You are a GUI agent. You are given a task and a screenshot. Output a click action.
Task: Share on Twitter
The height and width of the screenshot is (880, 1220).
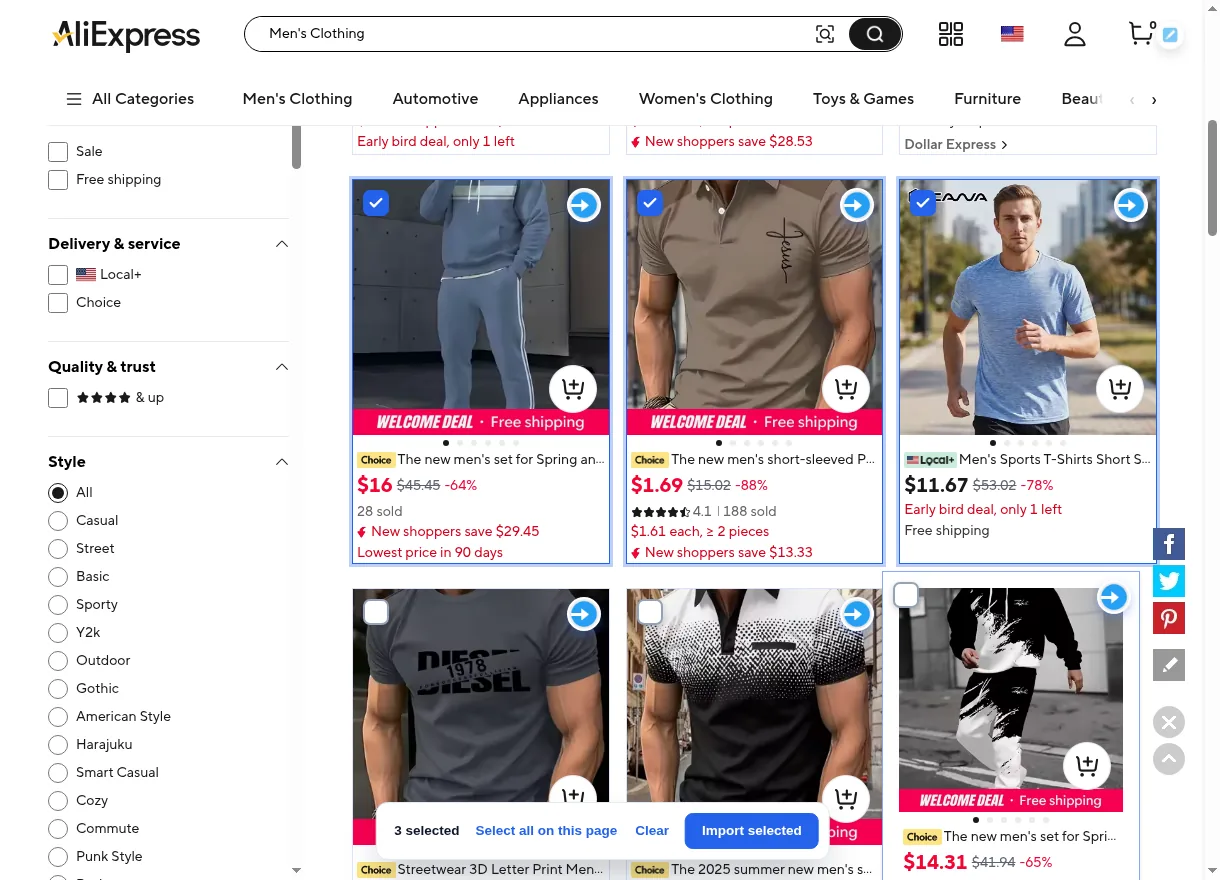tap(1169, 581)
